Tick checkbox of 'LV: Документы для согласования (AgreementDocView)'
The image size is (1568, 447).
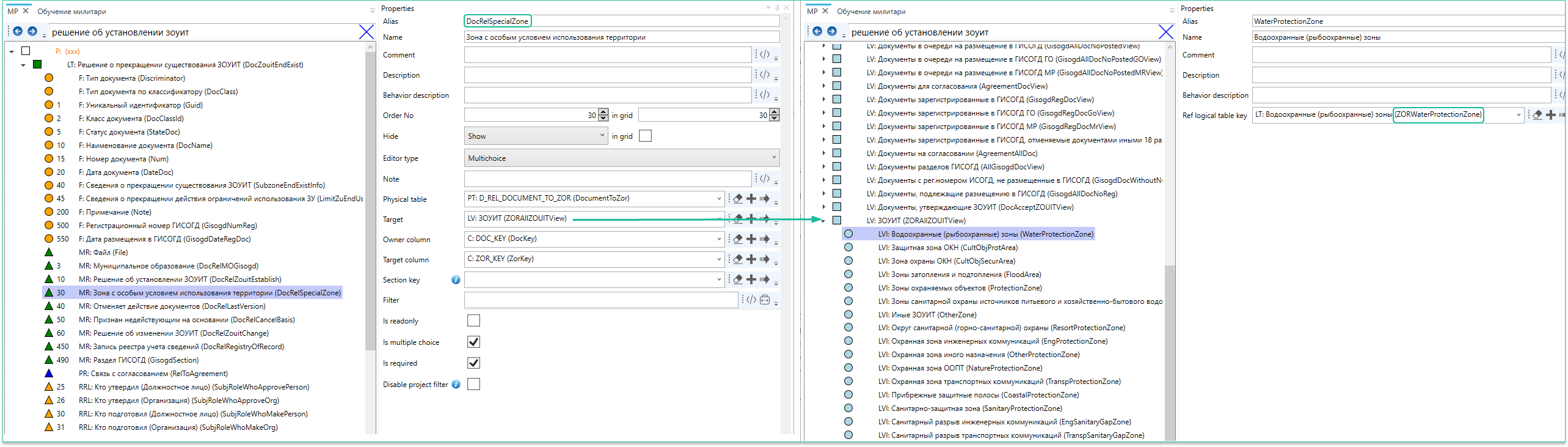[x=837, y=86]
